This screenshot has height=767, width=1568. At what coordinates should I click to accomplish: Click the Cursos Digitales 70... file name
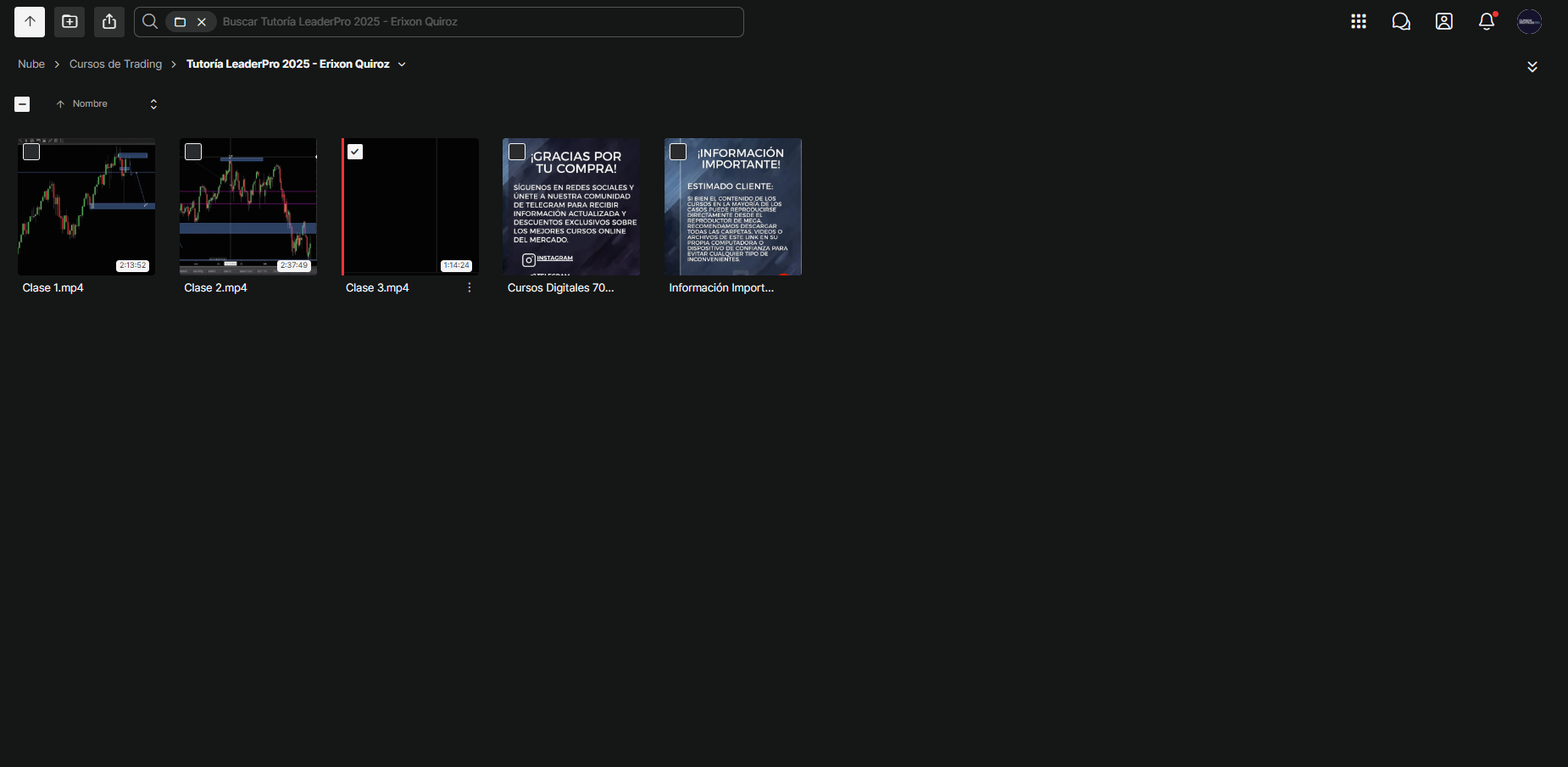[560, 288]
